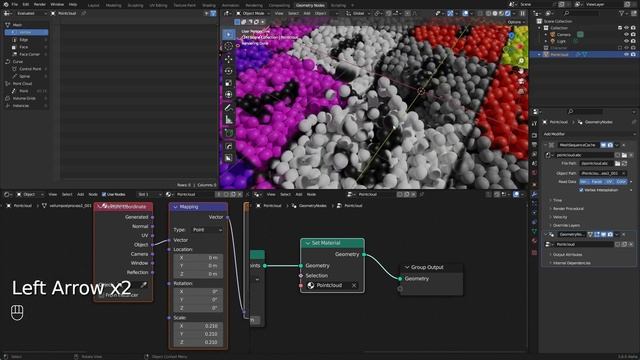Screen dimensions: 640x360
Task: Open the Add Modifier dropdown
Action: coord(588,134)
